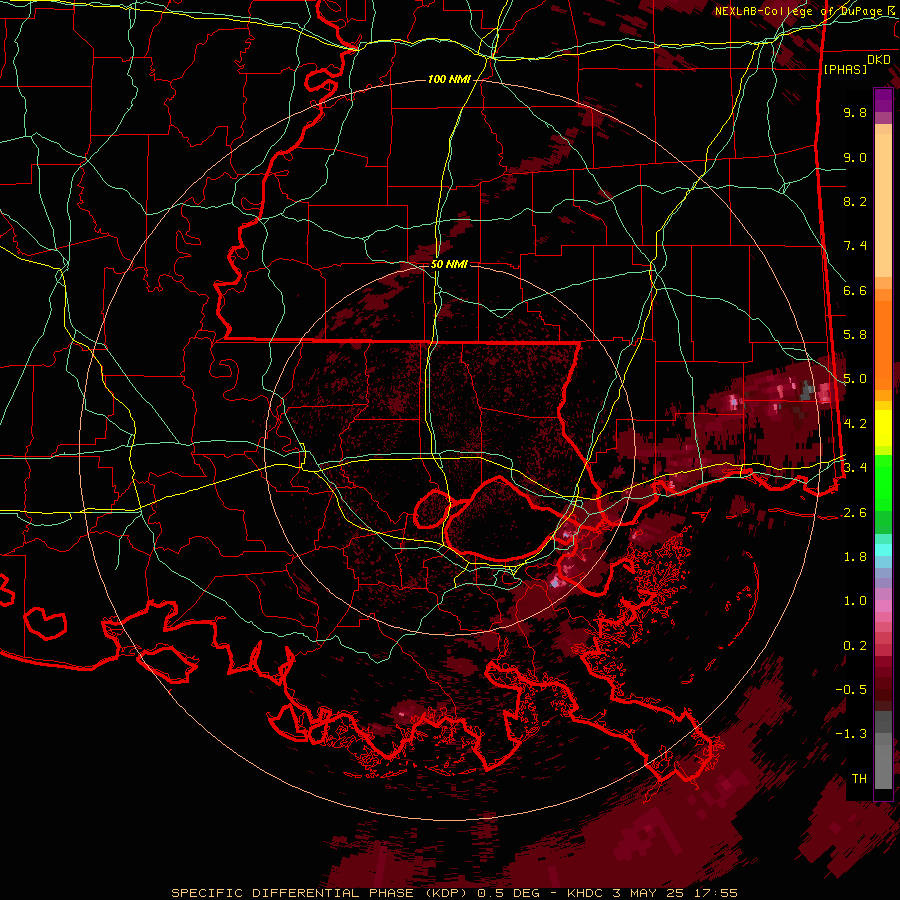
Task: Click the 0.2 scale value
Action: coord(855,645)
